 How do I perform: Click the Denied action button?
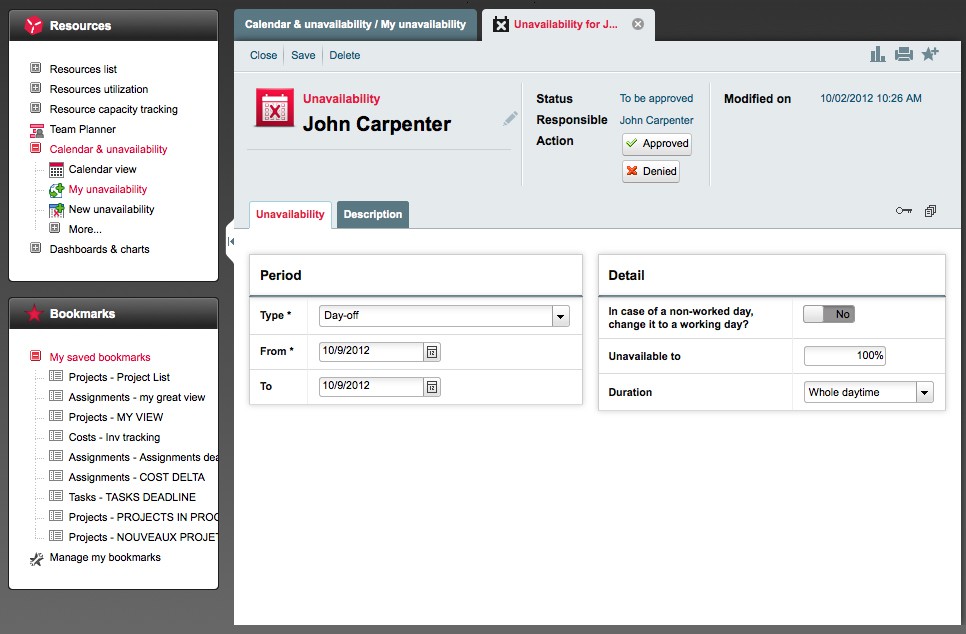click(651, 172)
